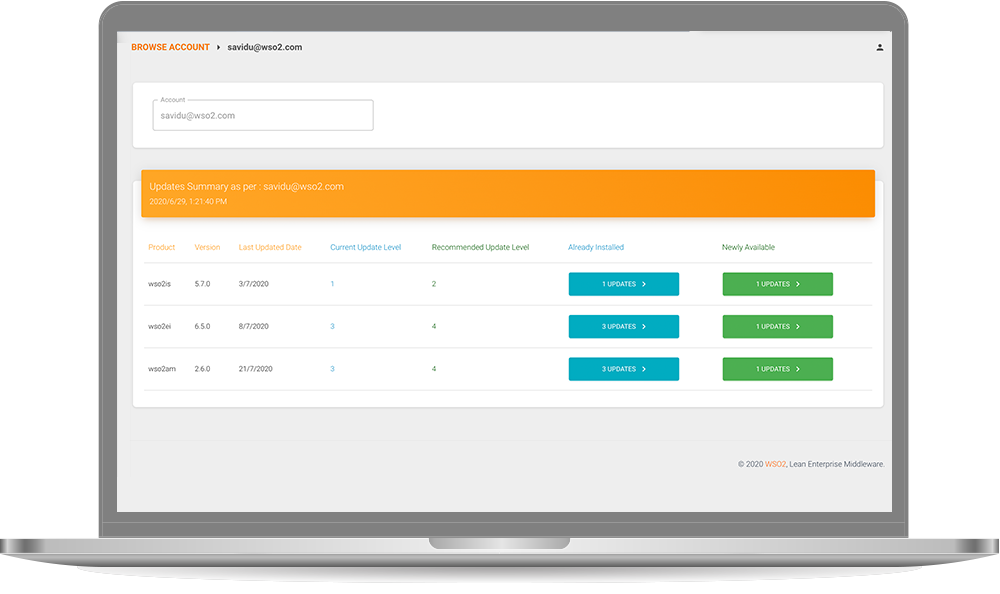Select savidu@wso2.com breadcrumb text
This screenshot has height=594, width=1000.
click(x=265, y=47)
